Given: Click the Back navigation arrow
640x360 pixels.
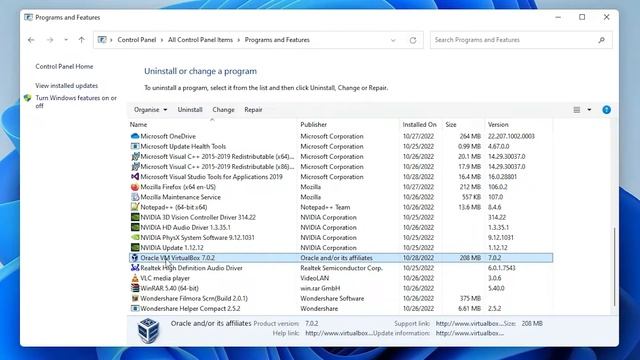Looking at the screenshot, I should [x=31, y=40].
